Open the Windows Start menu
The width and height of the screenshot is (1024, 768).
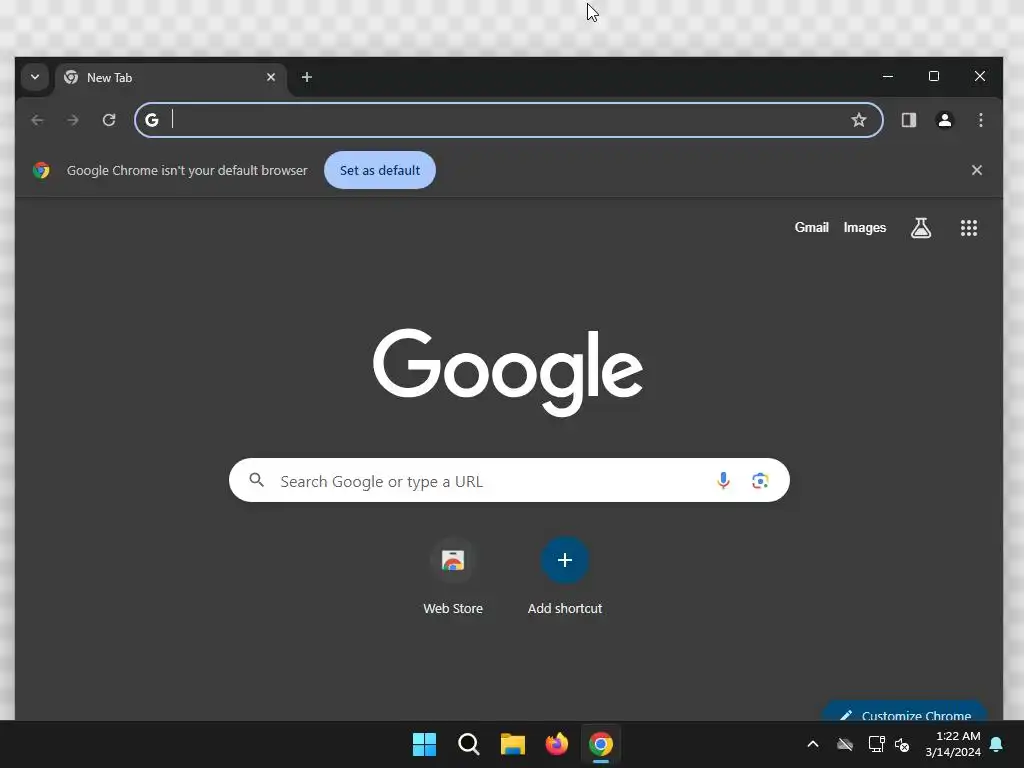coord(424,744)
